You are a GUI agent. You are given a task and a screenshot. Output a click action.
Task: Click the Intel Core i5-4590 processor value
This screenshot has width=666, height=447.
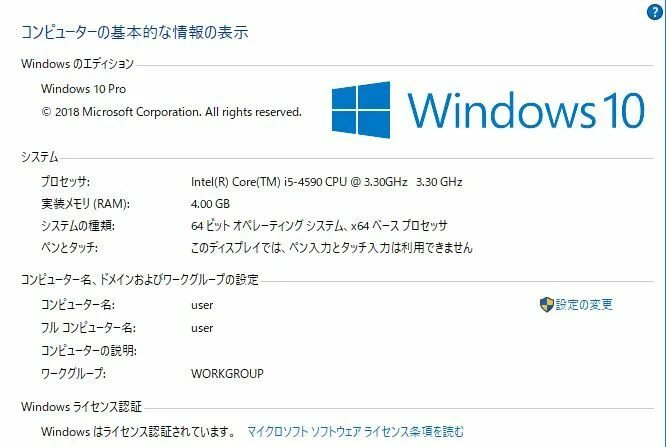click(326, 182)
